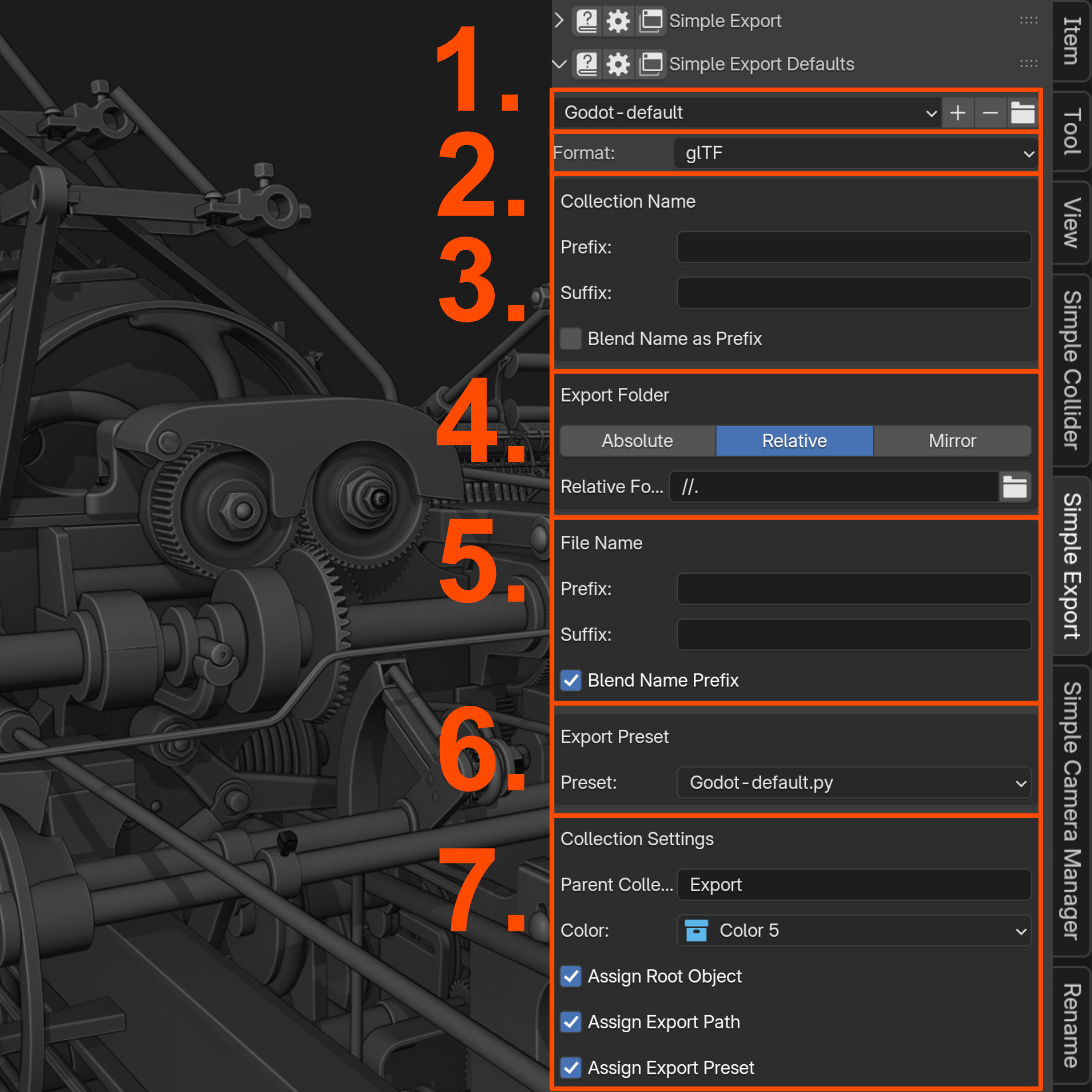Screen dimensions: 1092x1092
Task: Click Parent Collection field showing Export
Action: coord(854,885)
